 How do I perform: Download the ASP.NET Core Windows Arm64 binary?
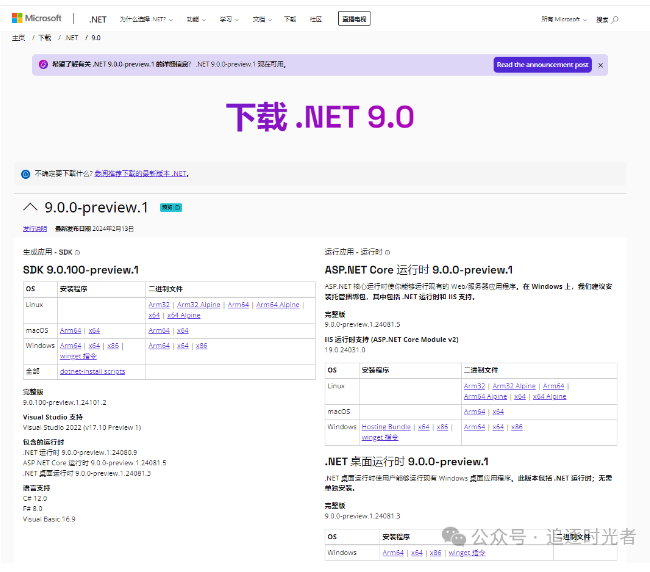(x=474, y=427)
